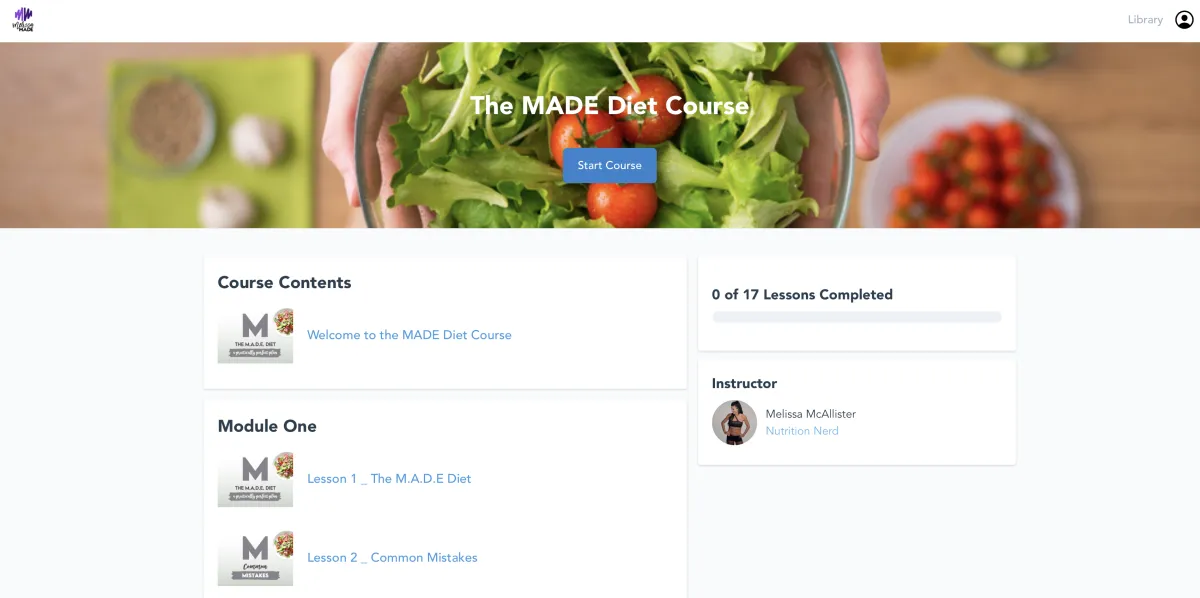1200x598 pixels.
Task: Click the 0 of 17 Lessons Completed text
Action: click(802, 295)
